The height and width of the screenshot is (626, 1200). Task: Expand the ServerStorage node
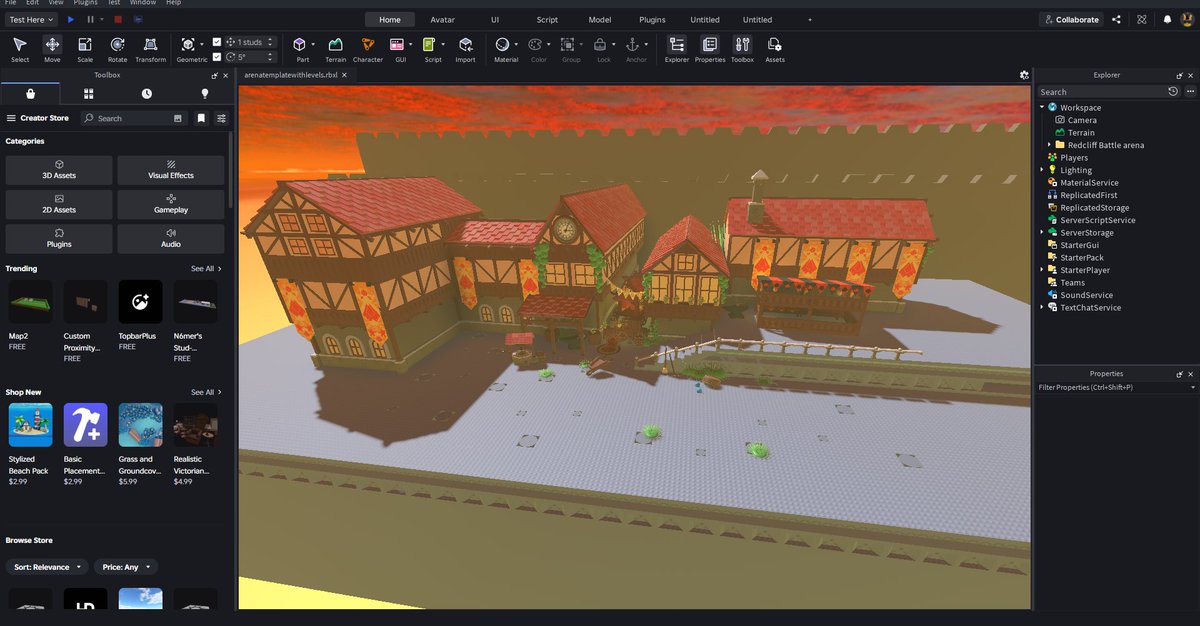click(x=1042, y=232)
